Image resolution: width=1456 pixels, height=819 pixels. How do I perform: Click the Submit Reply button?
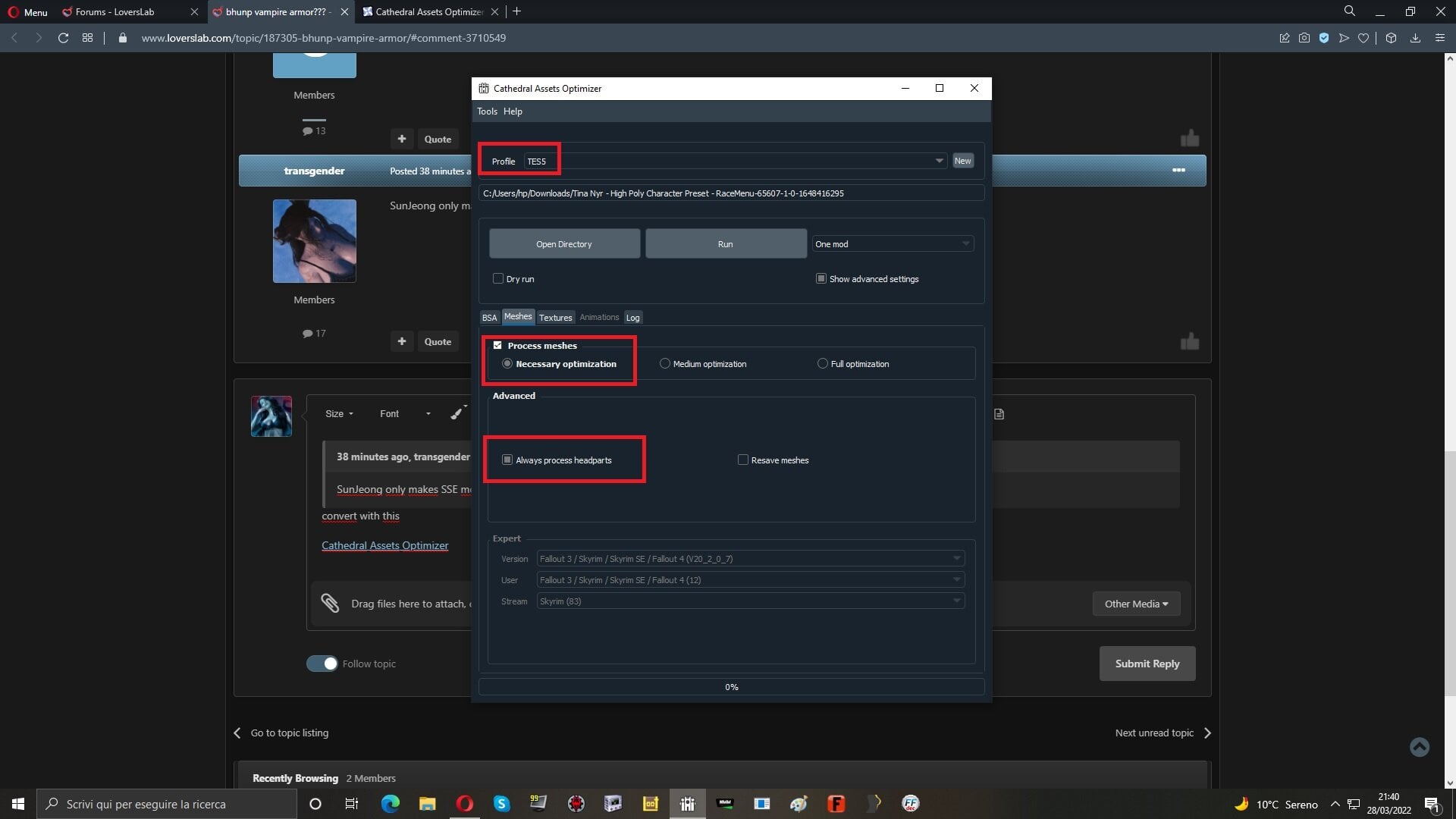pos(1147,664)
